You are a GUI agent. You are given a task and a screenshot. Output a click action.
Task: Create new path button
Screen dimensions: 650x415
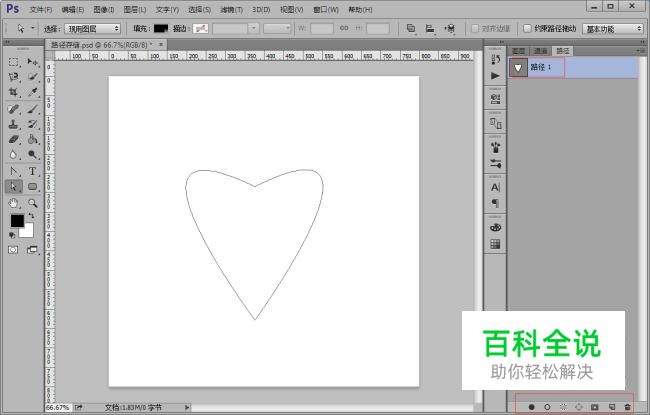point(611,407)
